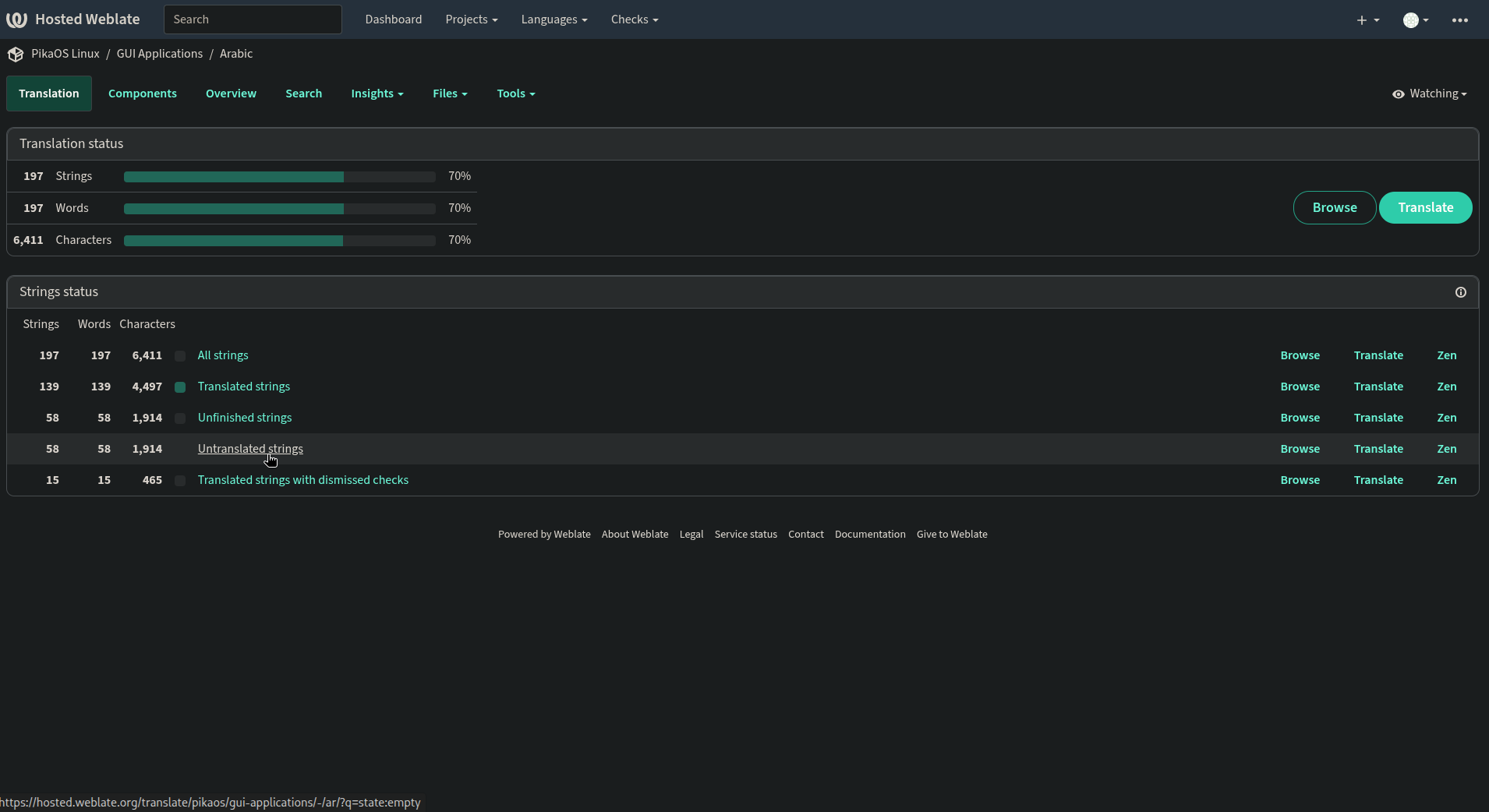Switch to the Overview tab

pyautogui.click(x=231, y=94)
